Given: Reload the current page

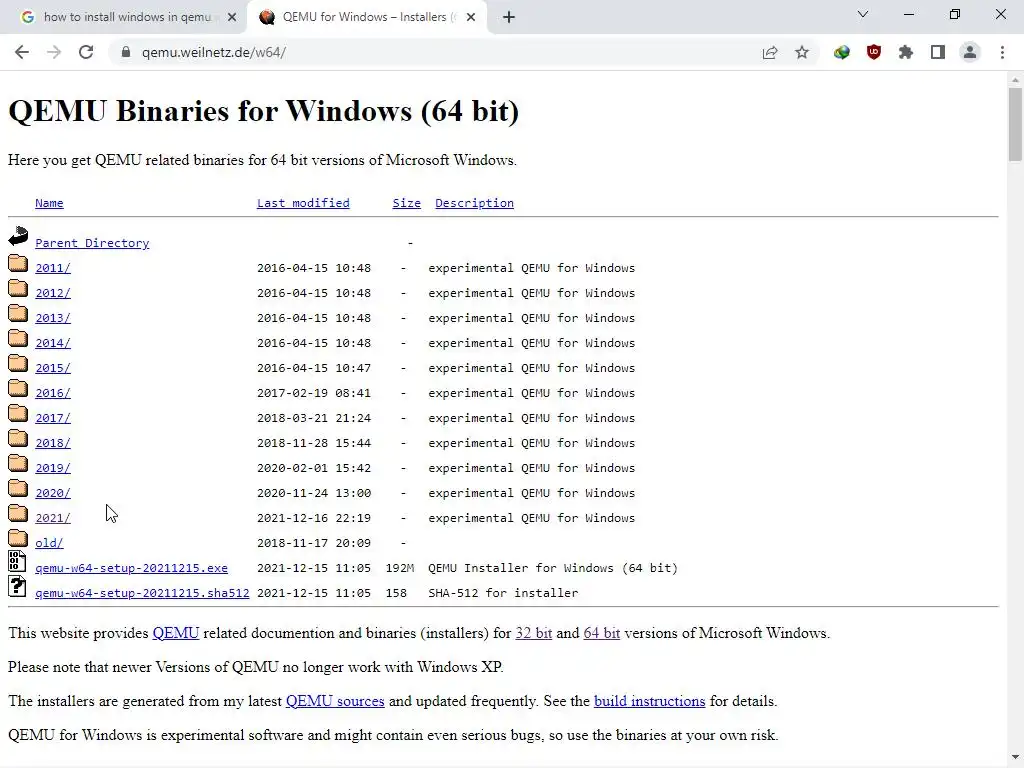Looking at the screenshot, I should click(86, 52).
